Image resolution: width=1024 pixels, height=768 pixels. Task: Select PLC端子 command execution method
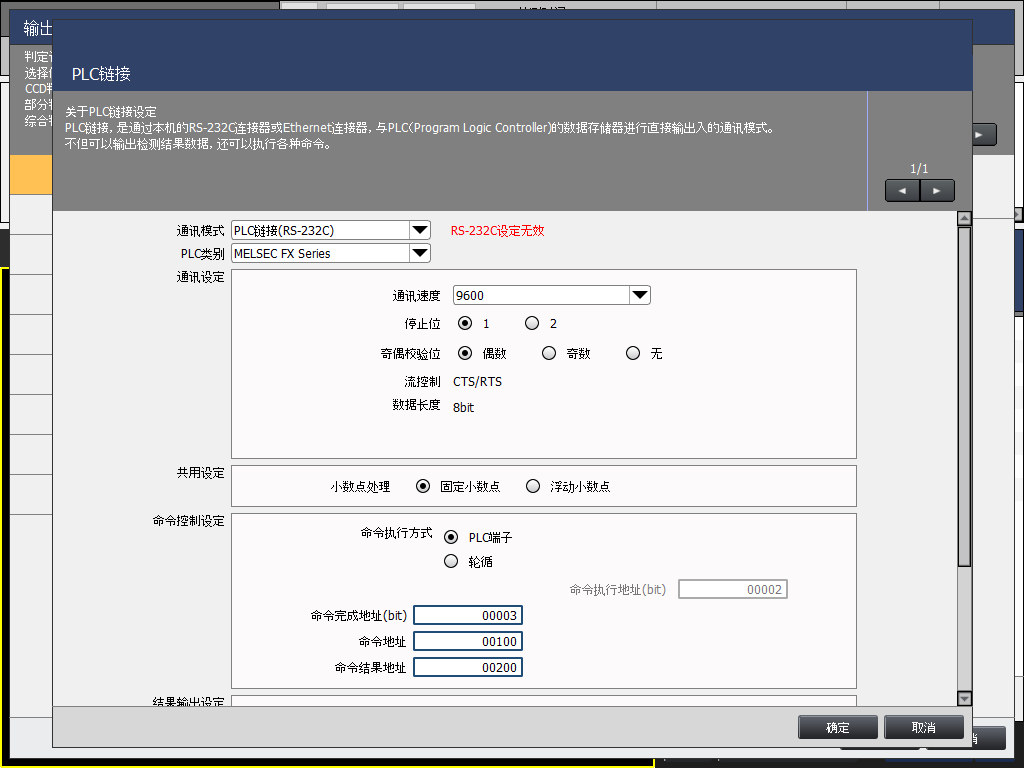pos(451,537)
